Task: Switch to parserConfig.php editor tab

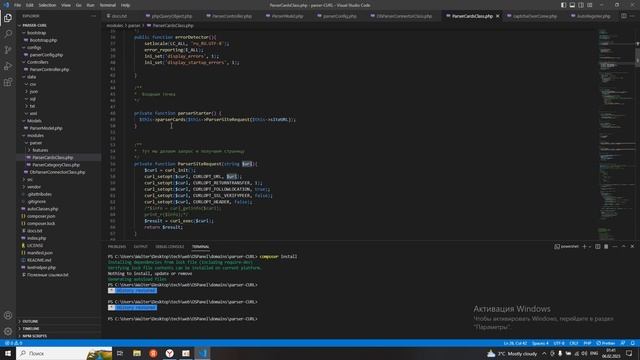Action: click(x=338, y=16)
